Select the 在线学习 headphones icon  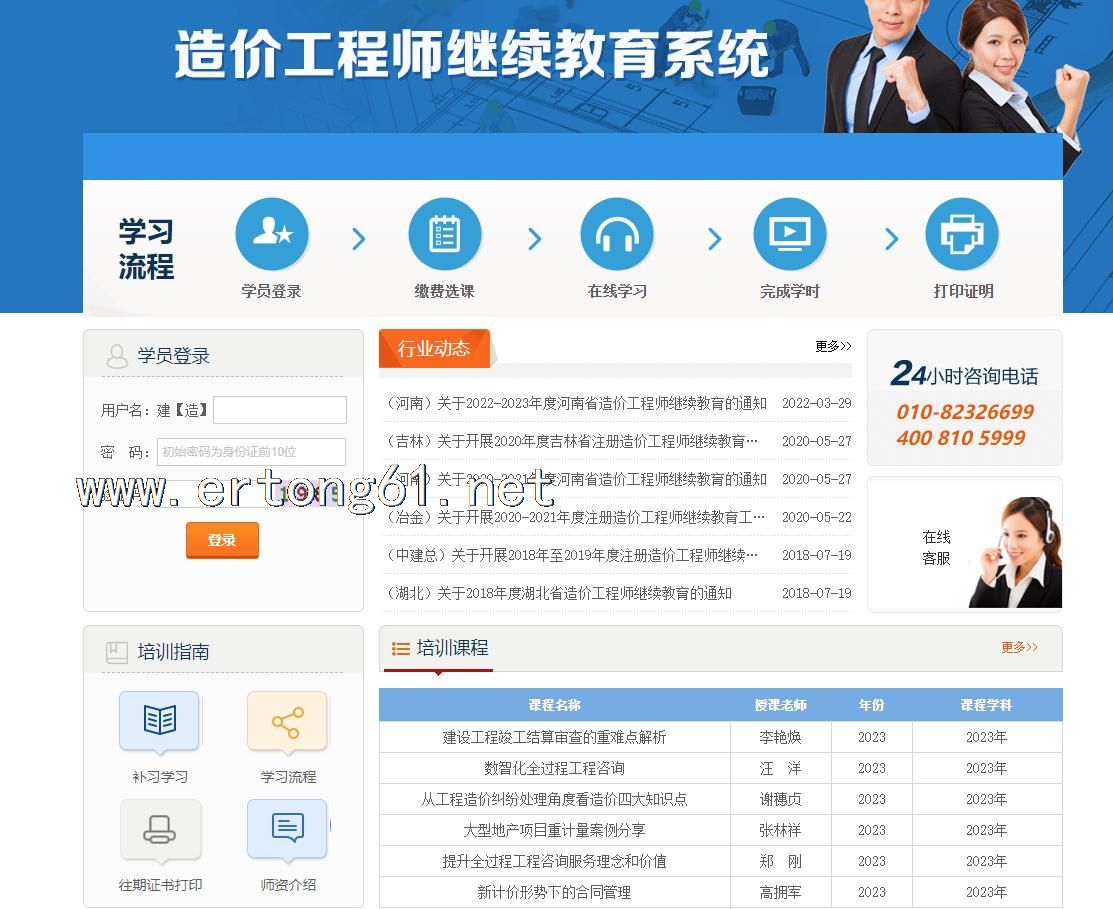point(617,235)
